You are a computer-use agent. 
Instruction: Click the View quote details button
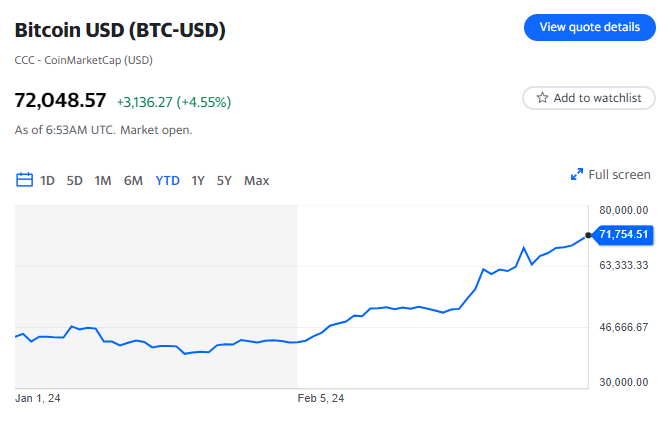click(589, 27)
